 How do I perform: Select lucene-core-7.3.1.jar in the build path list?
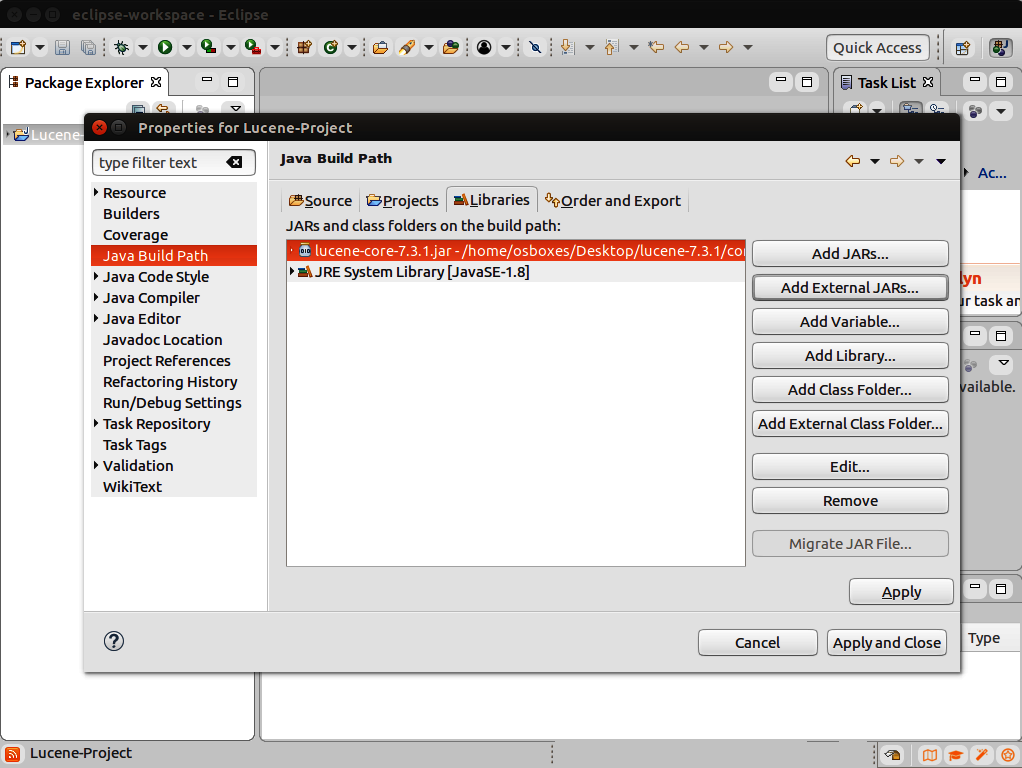point(520,251)
